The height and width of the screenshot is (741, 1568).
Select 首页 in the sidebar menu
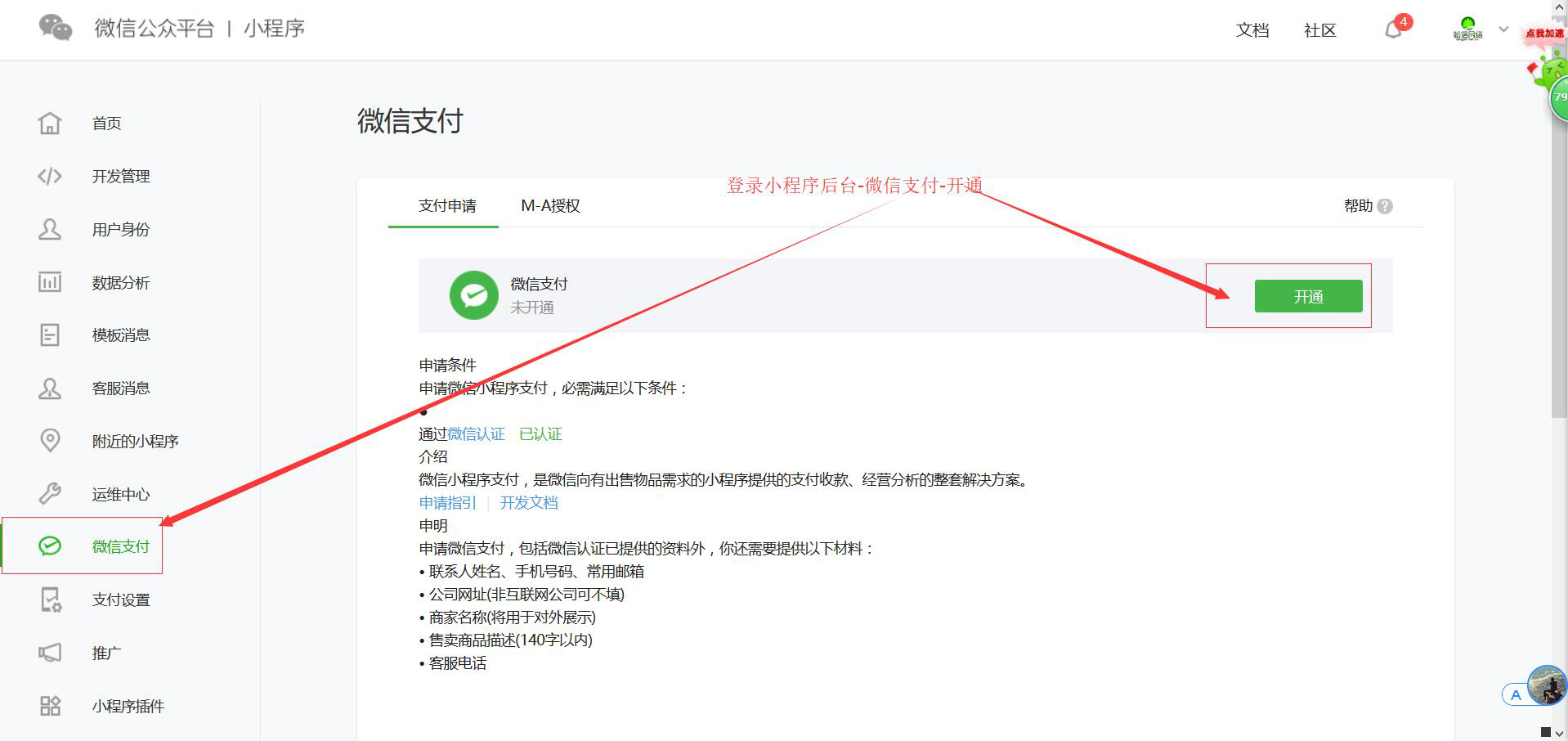[107, 123]
